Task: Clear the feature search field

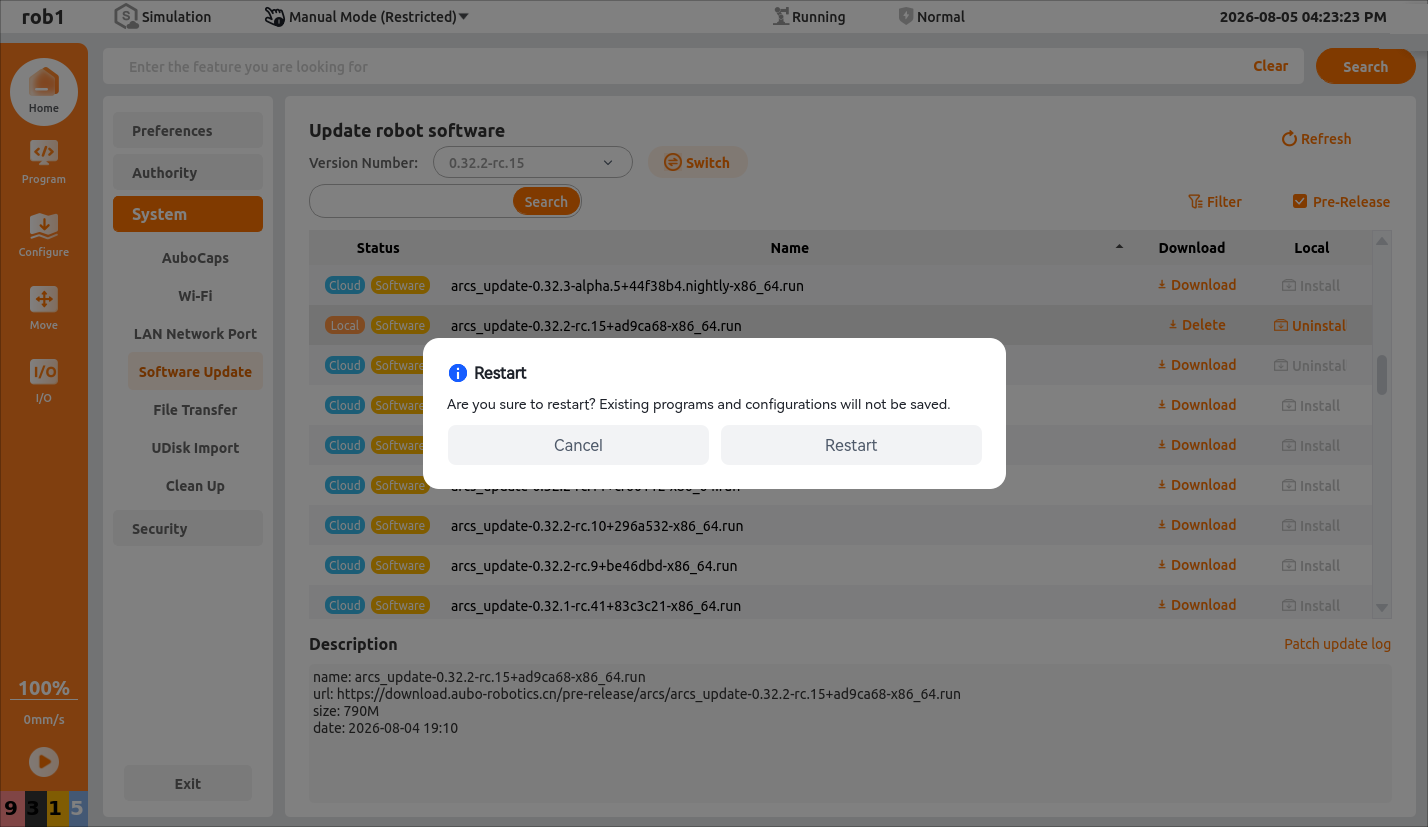Action: point(1270,66)
